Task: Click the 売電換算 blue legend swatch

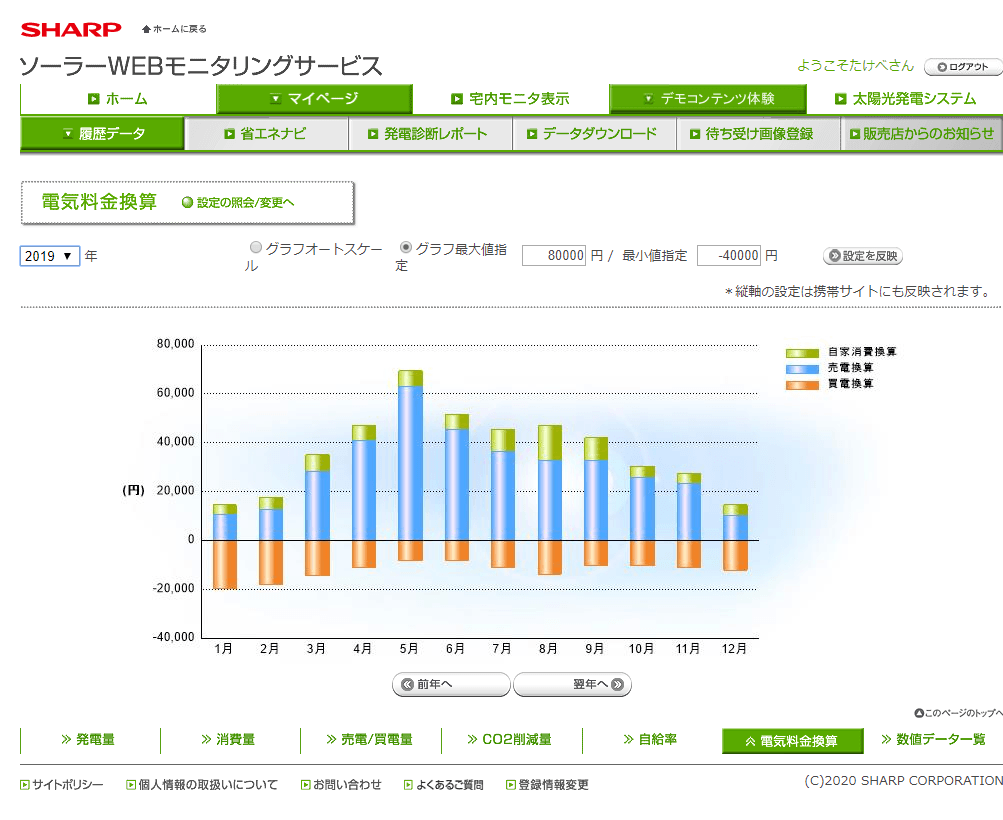Action: 802,369
